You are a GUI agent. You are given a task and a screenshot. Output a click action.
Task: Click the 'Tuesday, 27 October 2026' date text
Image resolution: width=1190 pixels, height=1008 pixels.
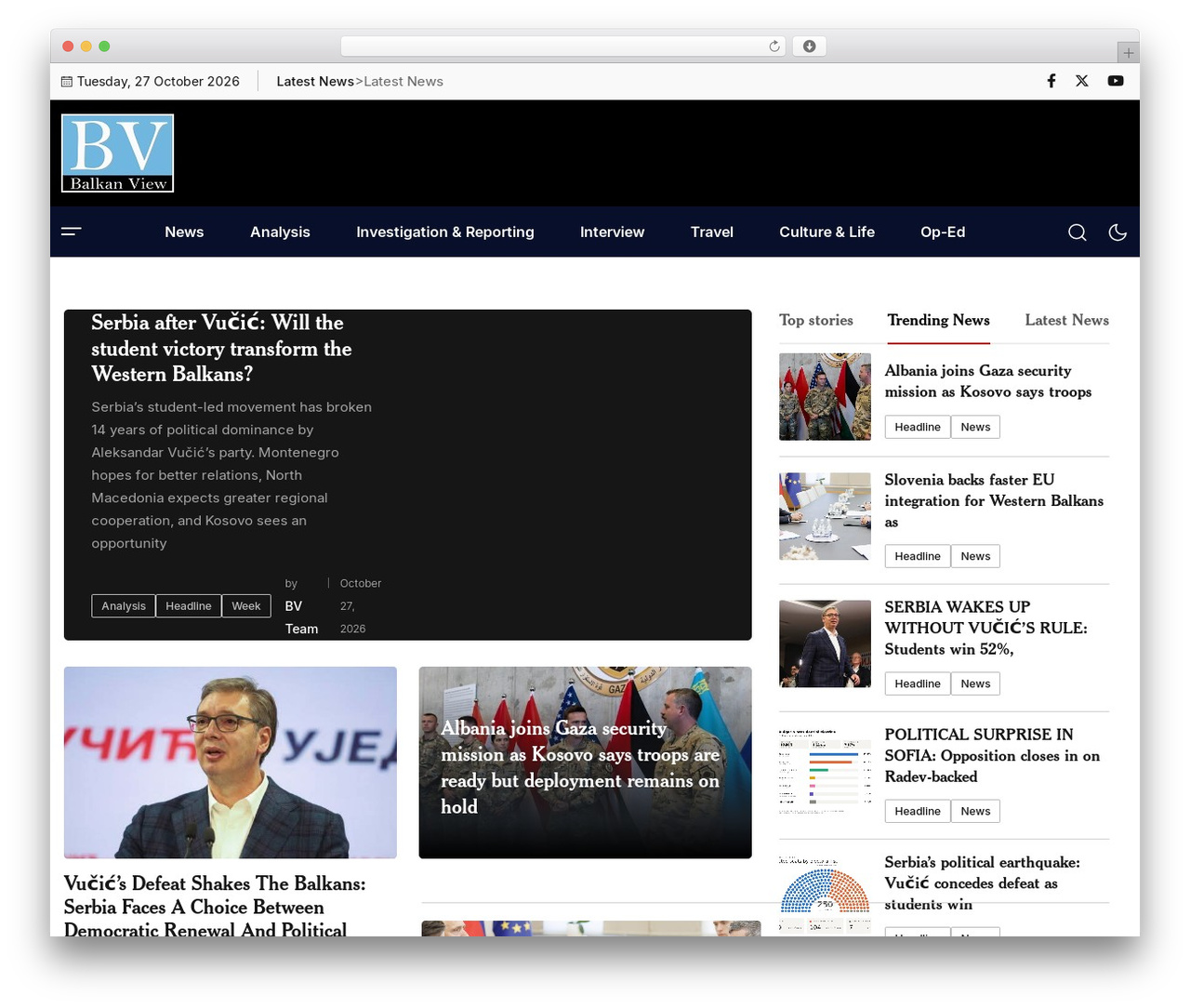(158, 81)
